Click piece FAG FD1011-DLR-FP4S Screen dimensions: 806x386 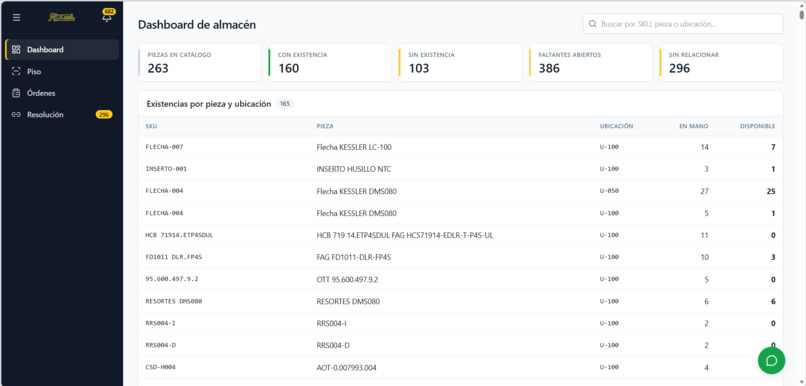coord(354,257)
